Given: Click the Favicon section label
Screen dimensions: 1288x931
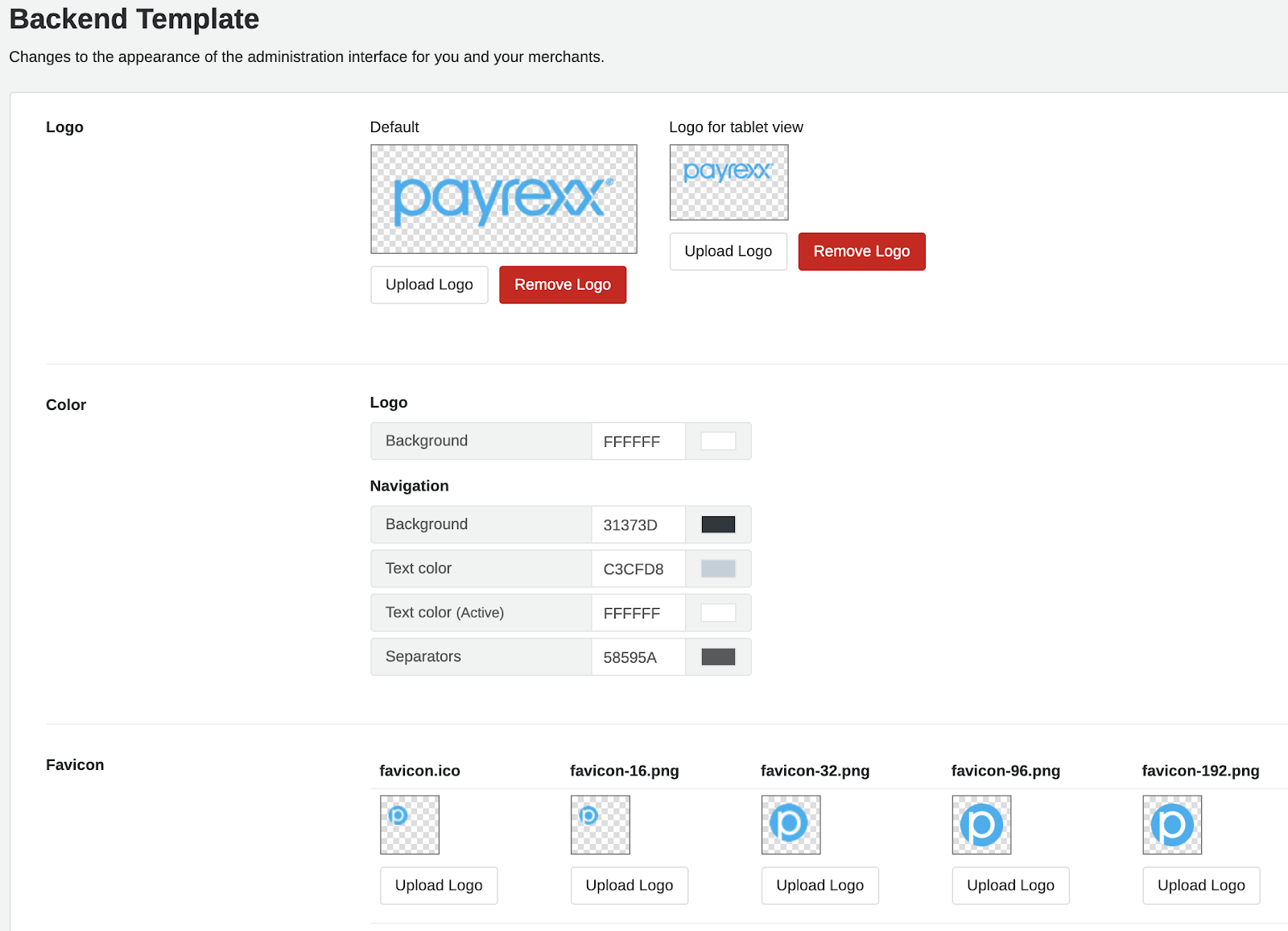Looking at the screenshot, I should (x=75, y=765).
